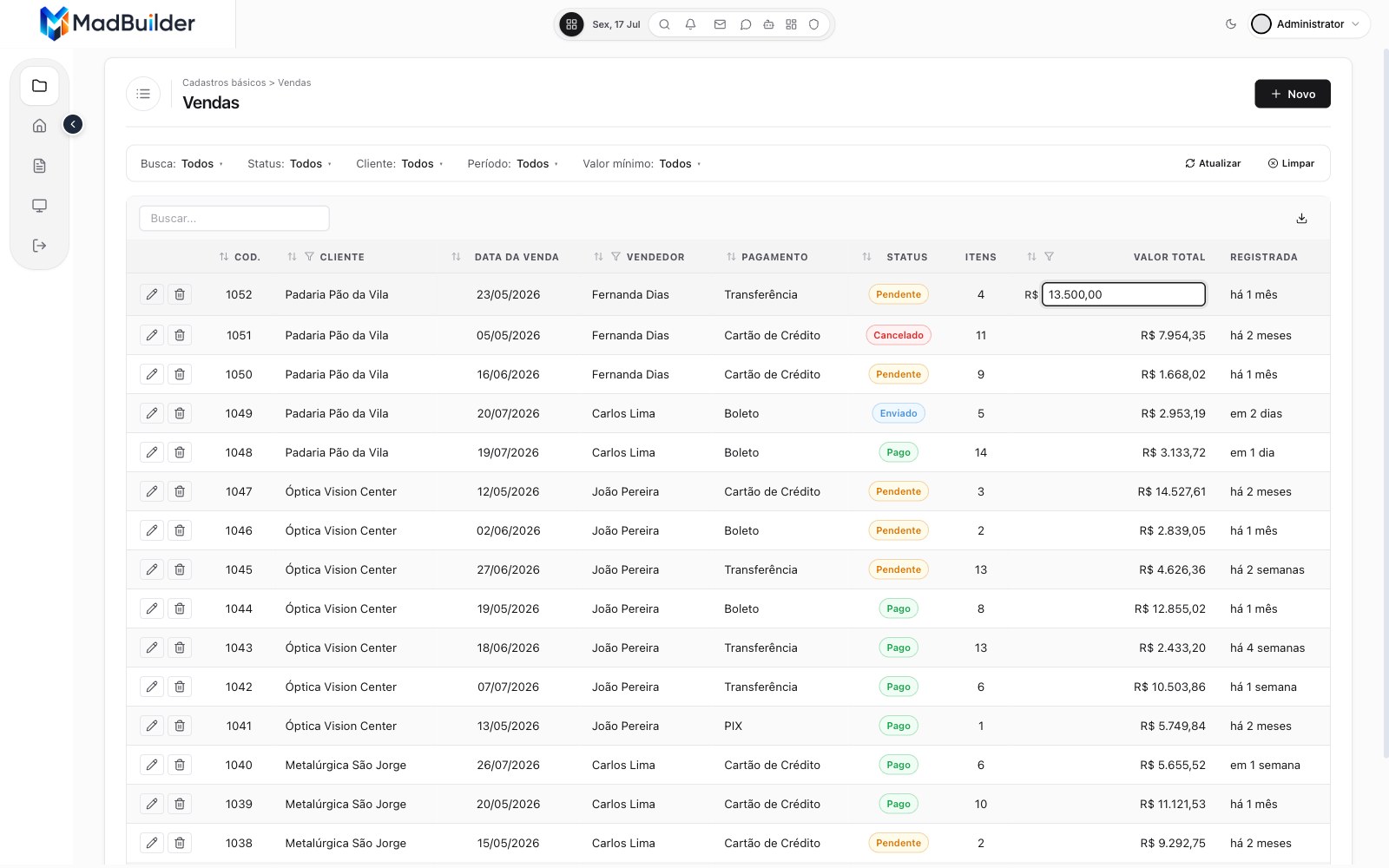Delete sale 1043 with trash icon

180,648
